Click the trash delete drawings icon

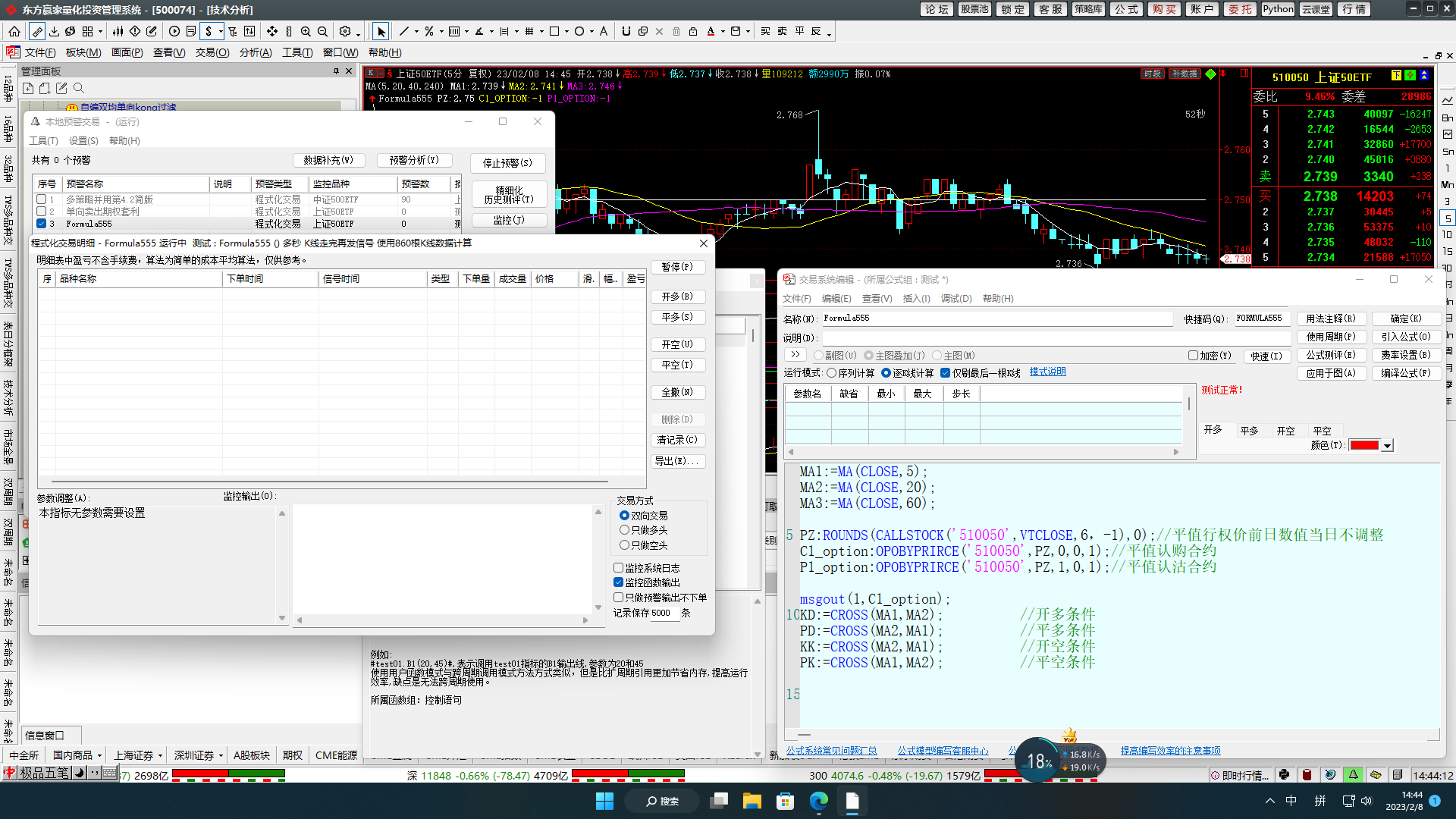[x=676, y=31]
